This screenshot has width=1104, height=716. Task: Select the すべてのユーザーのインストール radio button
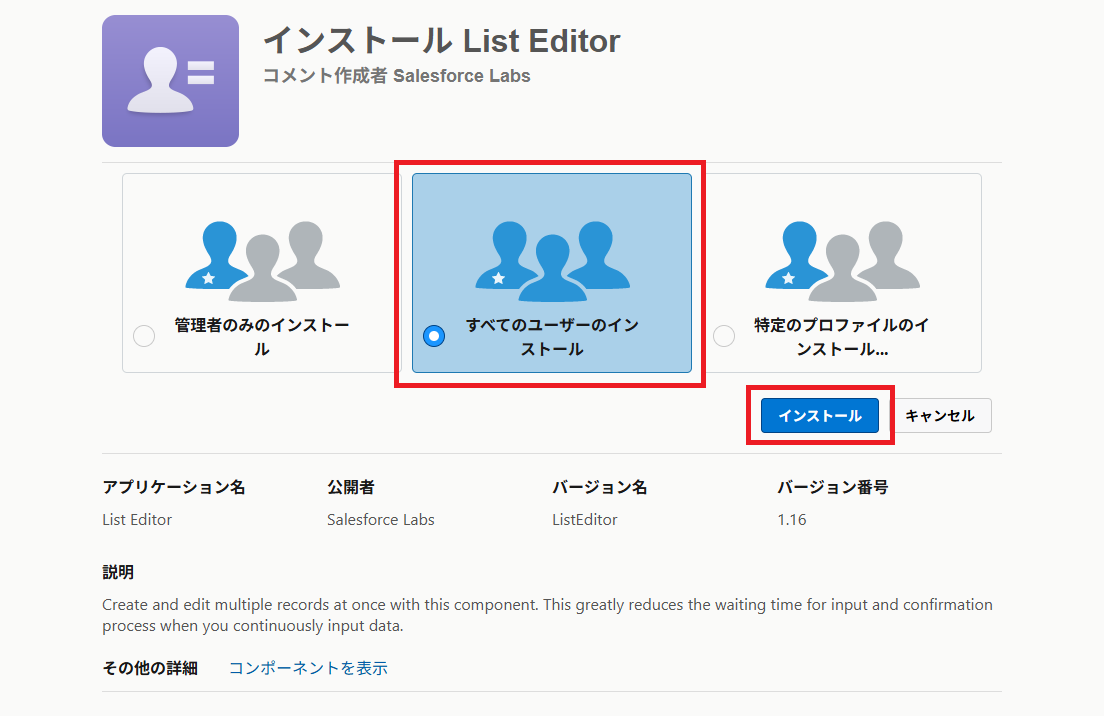coord(434,336)
